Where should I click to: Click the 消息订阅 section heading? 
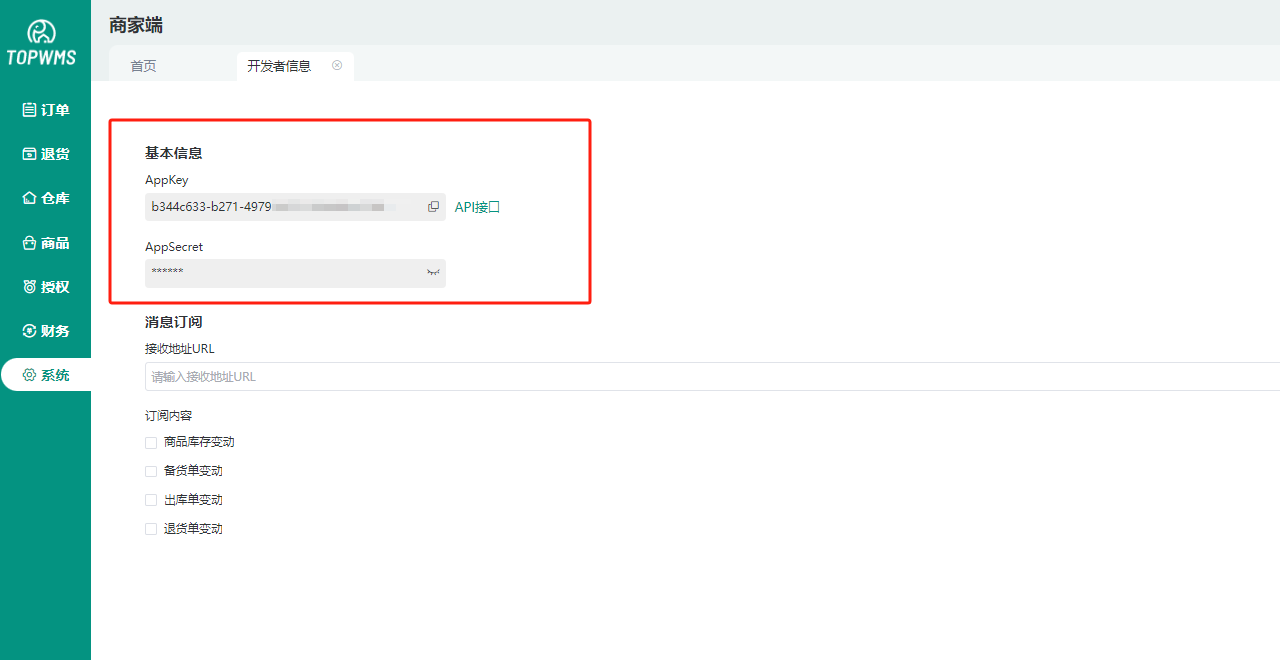coord(174,322)
